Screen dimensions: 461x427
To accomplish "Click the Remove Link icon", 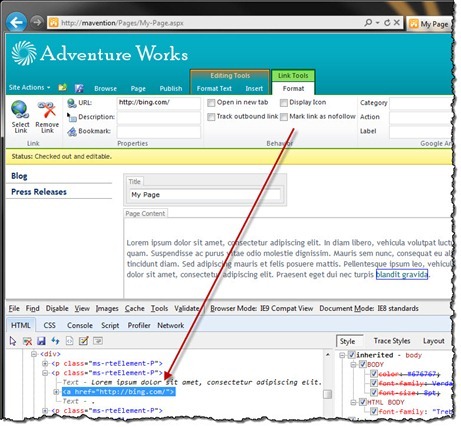I will pyautogui.click(x=47, y=110).
